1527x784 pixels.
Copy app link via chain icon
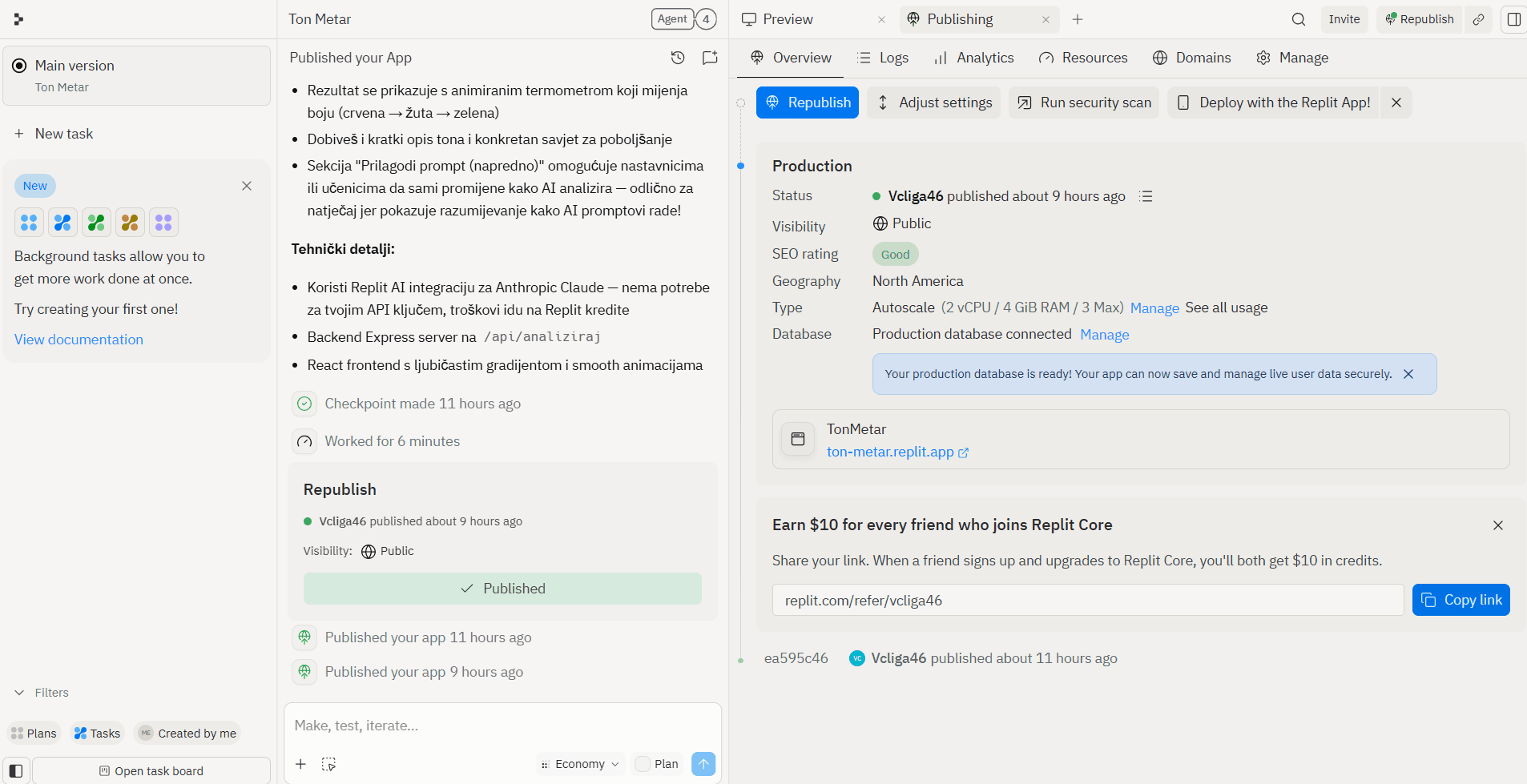click(1479, 19)
